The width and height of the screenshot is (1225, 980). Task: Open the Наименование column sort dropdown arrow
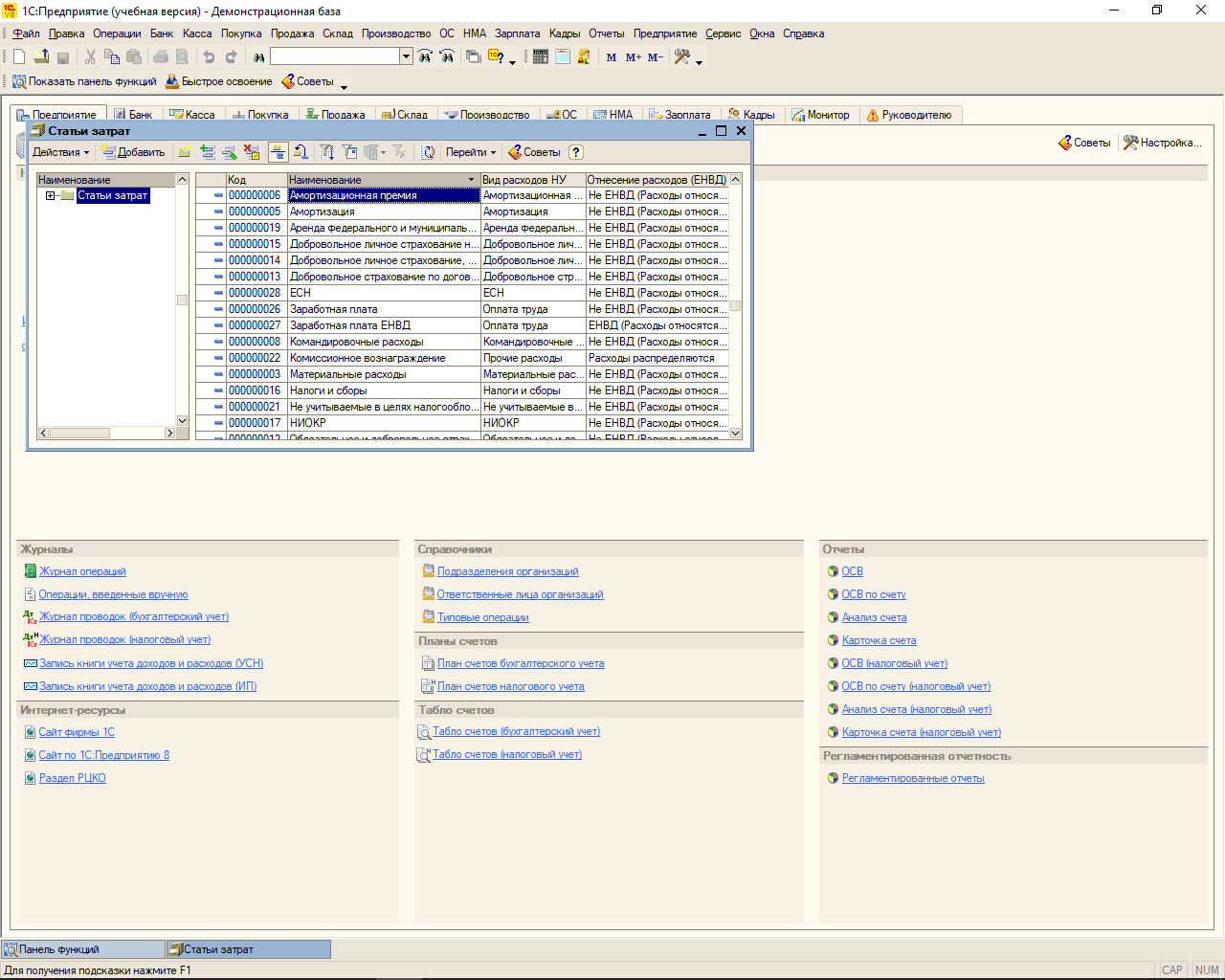tap(471, 180)
